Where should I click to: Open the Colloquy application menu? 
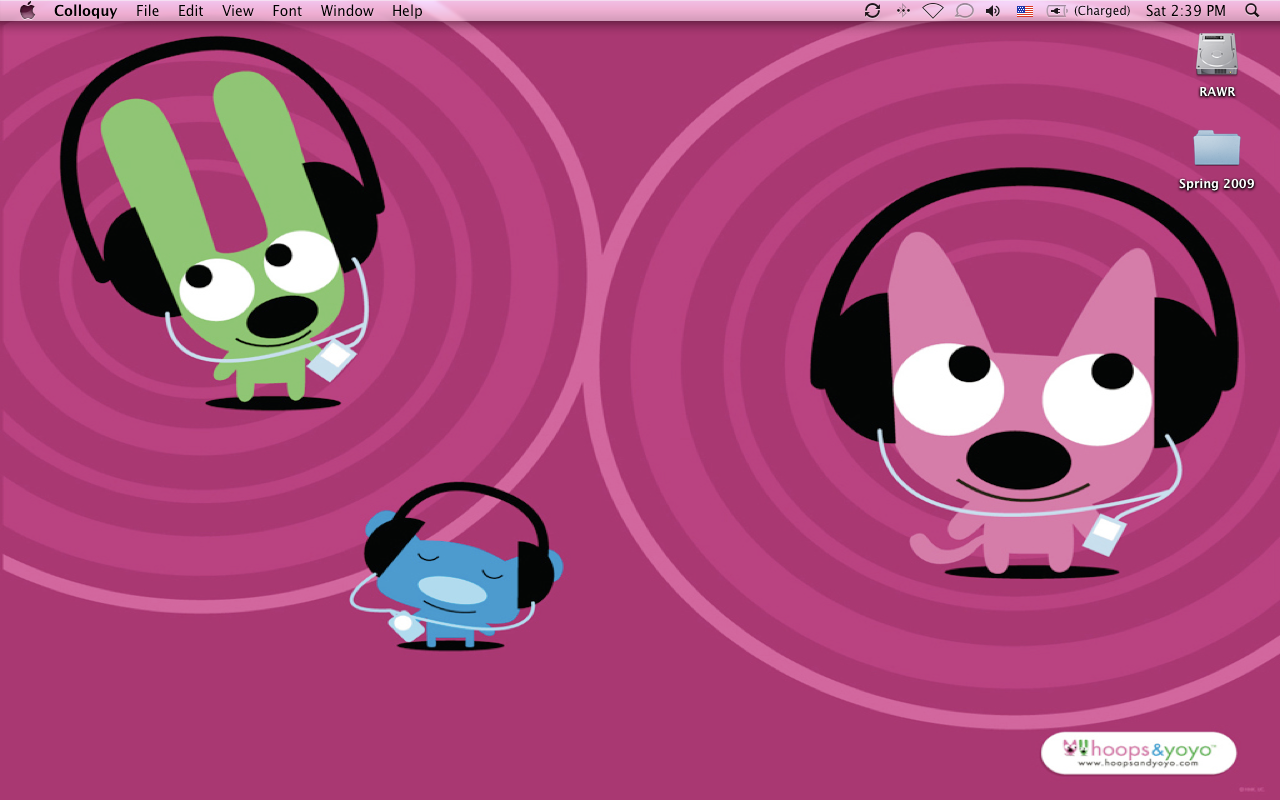click(85, 11)
